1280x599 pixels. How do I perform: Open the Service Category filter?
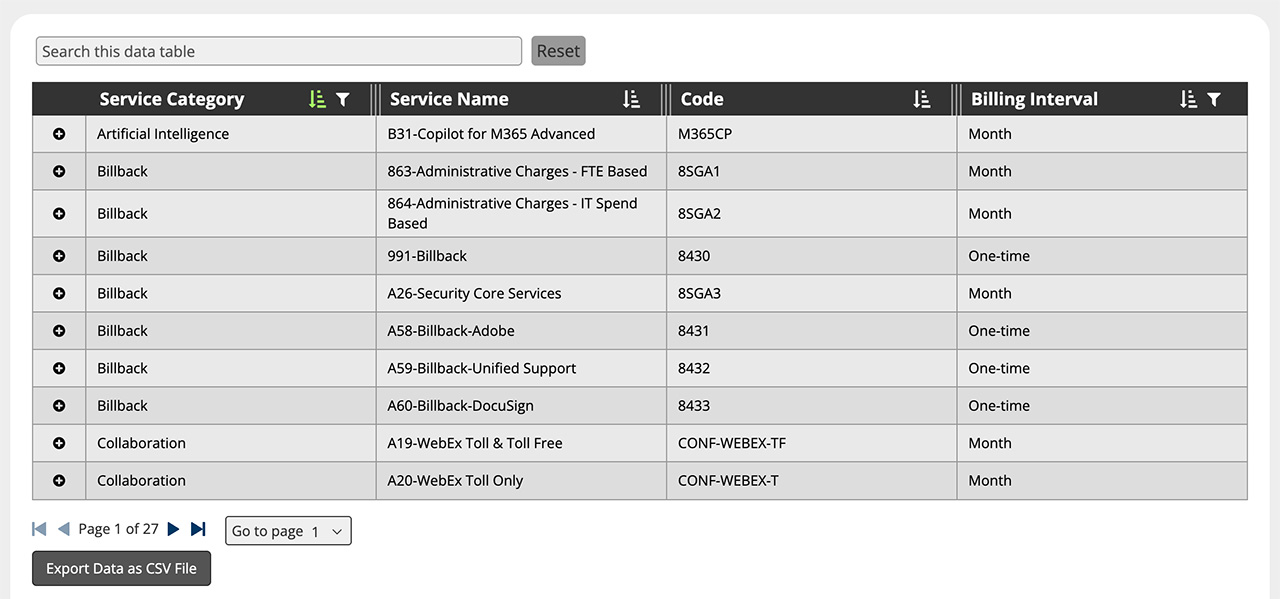pyautogui.click(x=343, y=99)
